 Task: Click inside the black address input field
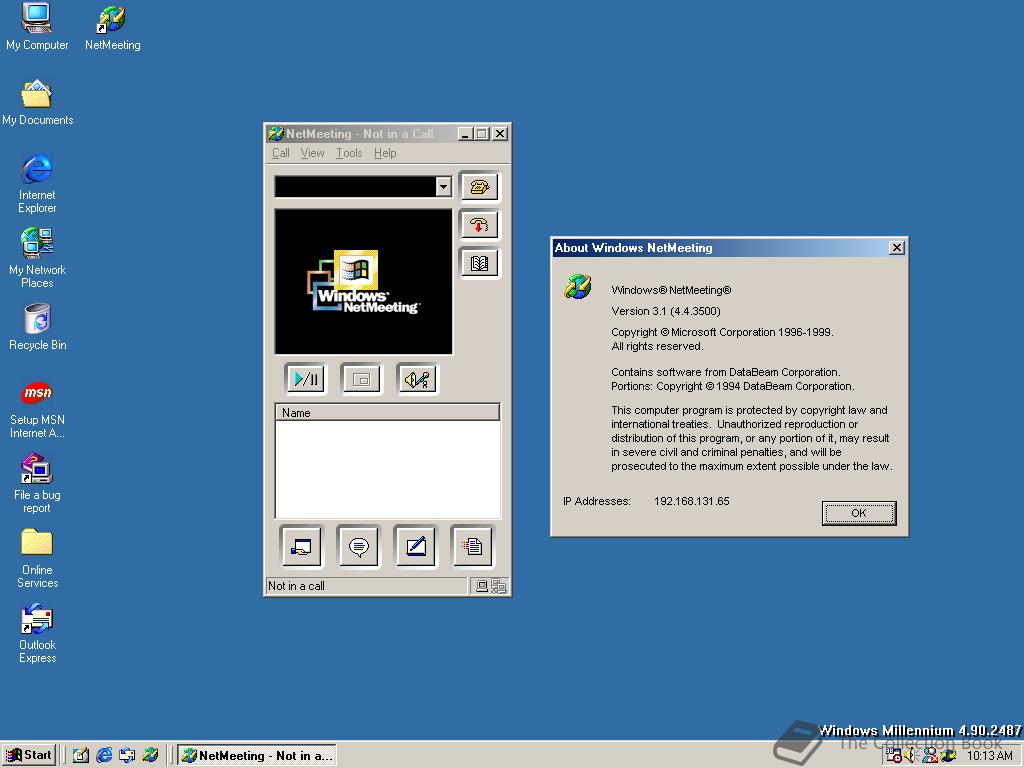(x=356, y=186)
